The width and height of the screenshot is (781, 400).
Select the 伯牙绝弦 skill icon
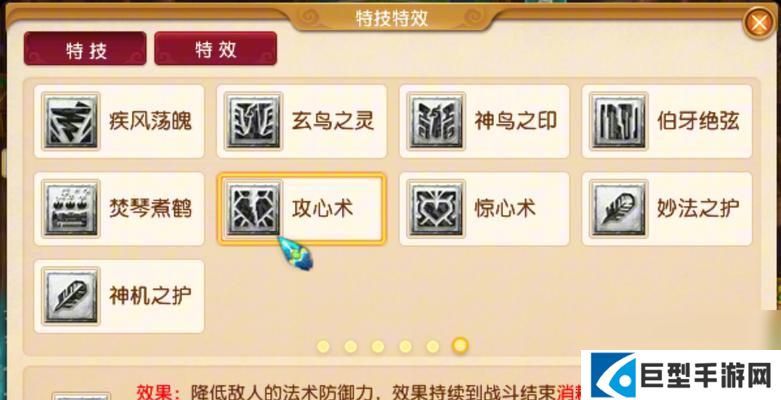(619, 121)
